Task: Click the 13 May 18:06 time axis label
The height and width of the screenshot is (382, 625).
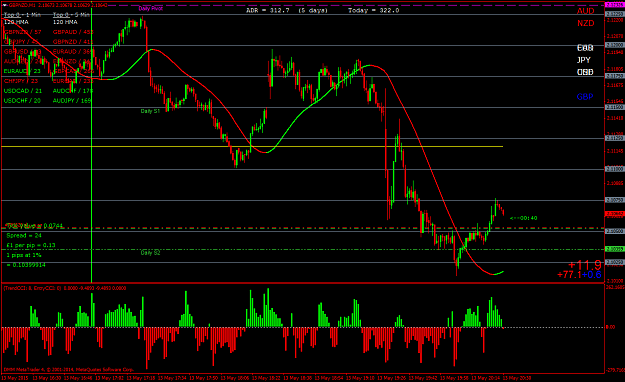Action: 234,378
